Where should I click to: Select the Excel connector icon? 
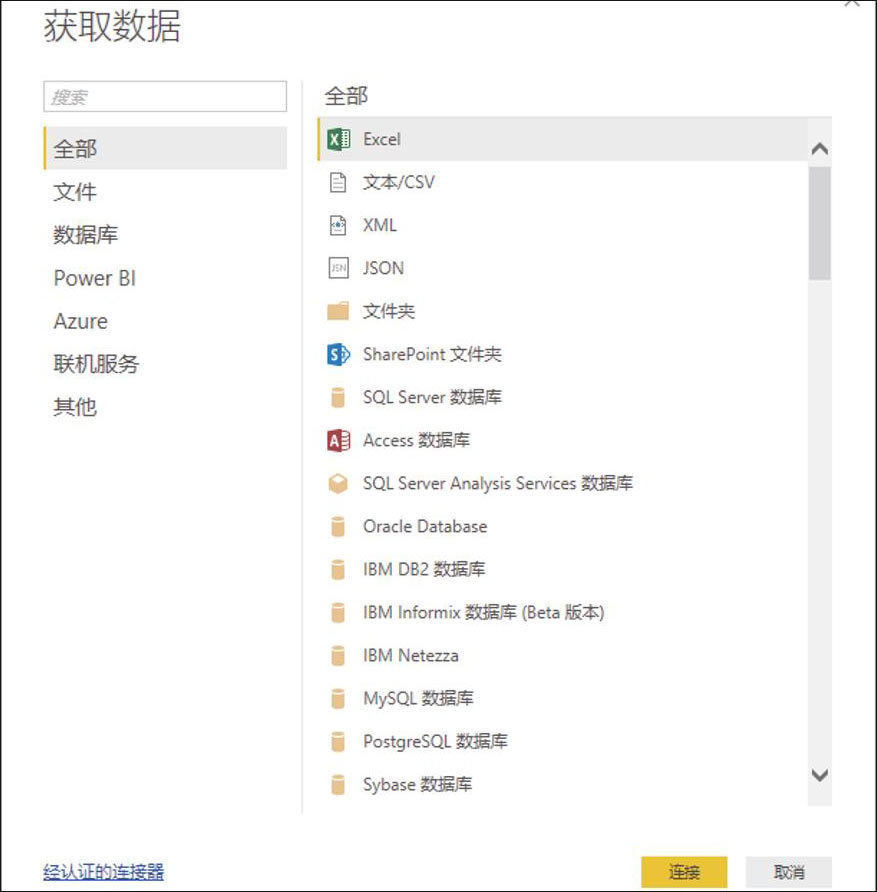[x=338, y=139]
